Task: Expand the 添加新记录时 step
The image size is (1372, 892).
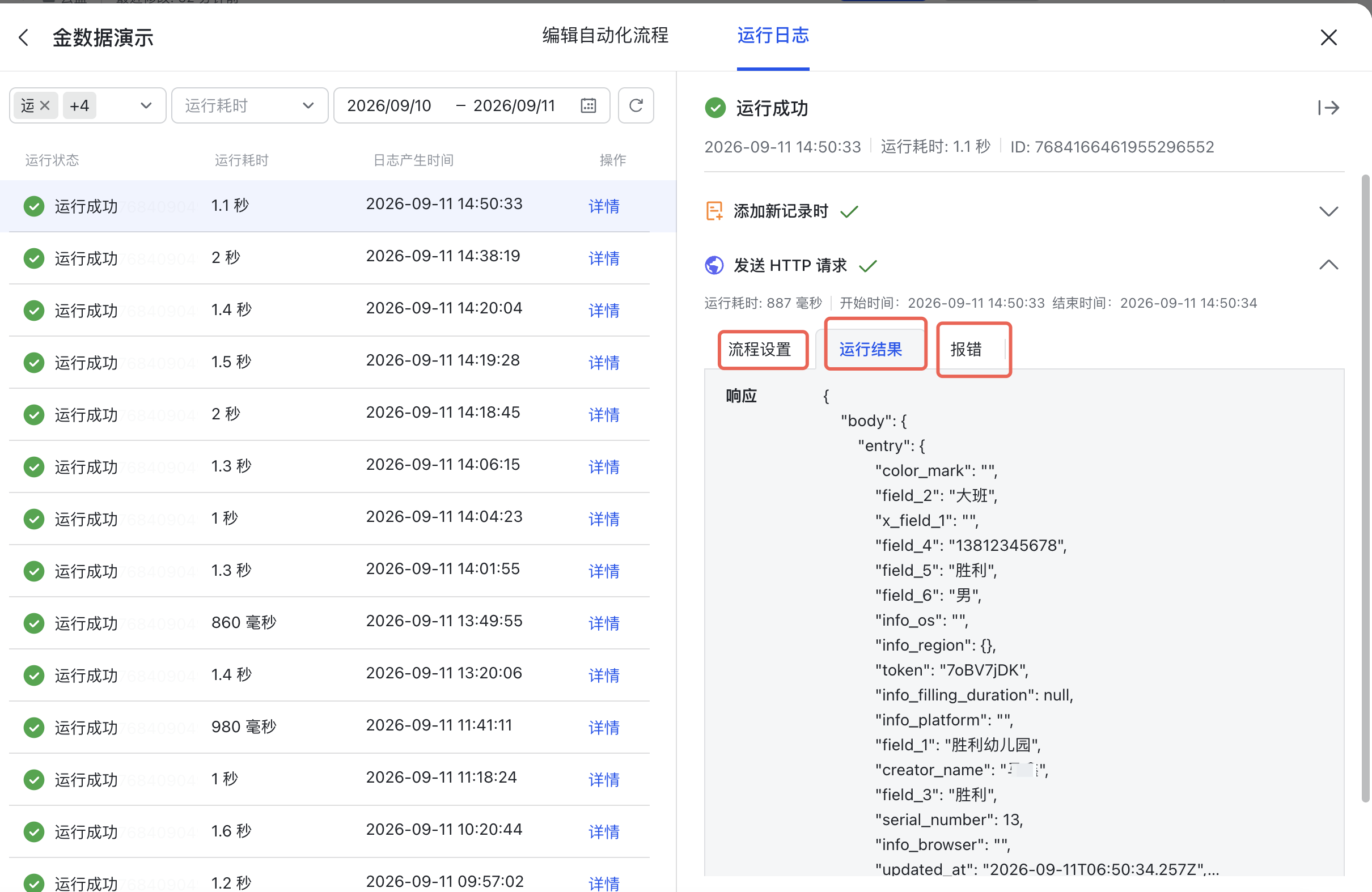Action: [x=1328, y=211]
